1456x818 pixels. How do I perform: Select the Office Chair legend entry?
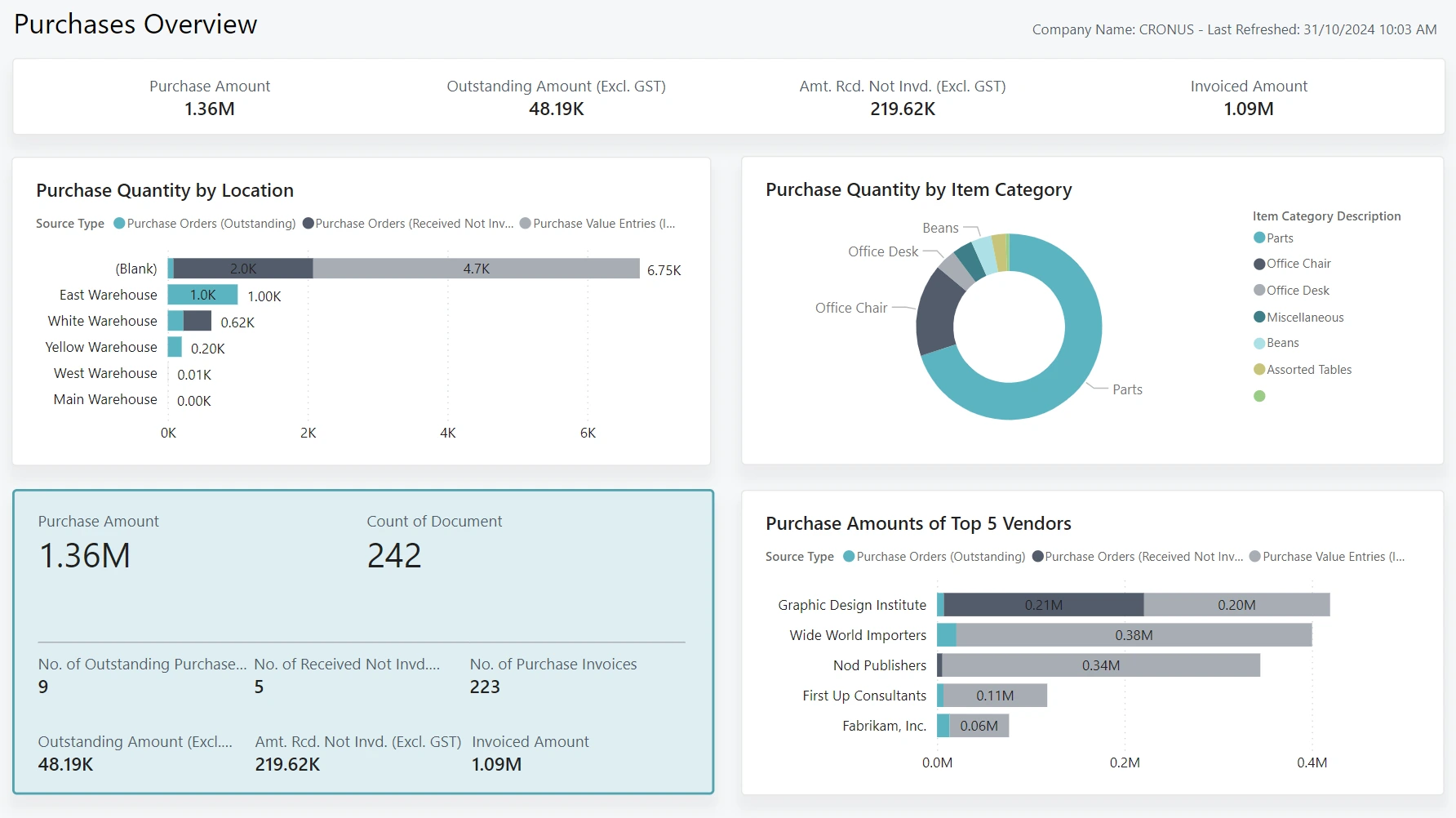1298,264
